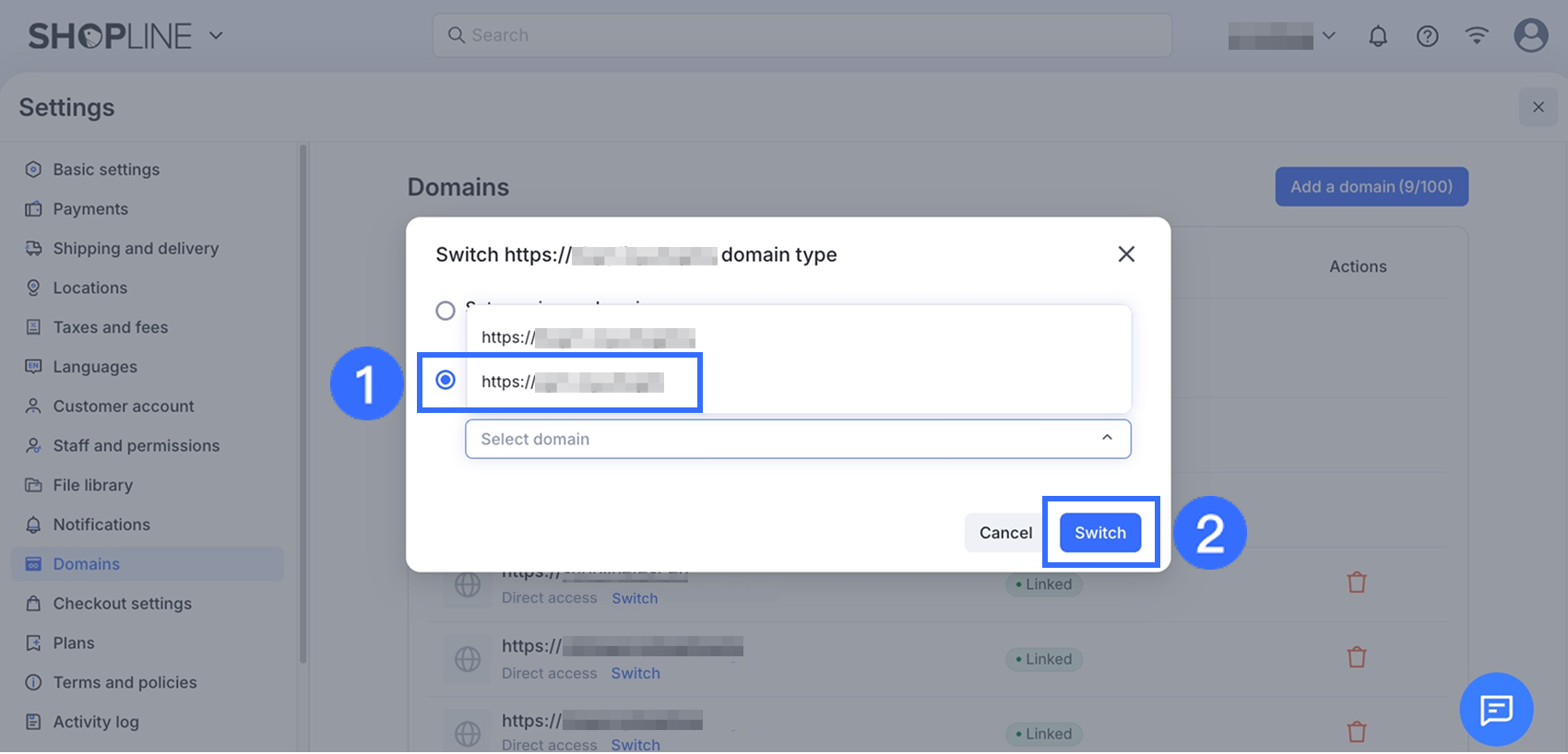Confirm with the Switch button
Image resolution: width=1568 pixels, height=754 pixels.
(1099, 533)
